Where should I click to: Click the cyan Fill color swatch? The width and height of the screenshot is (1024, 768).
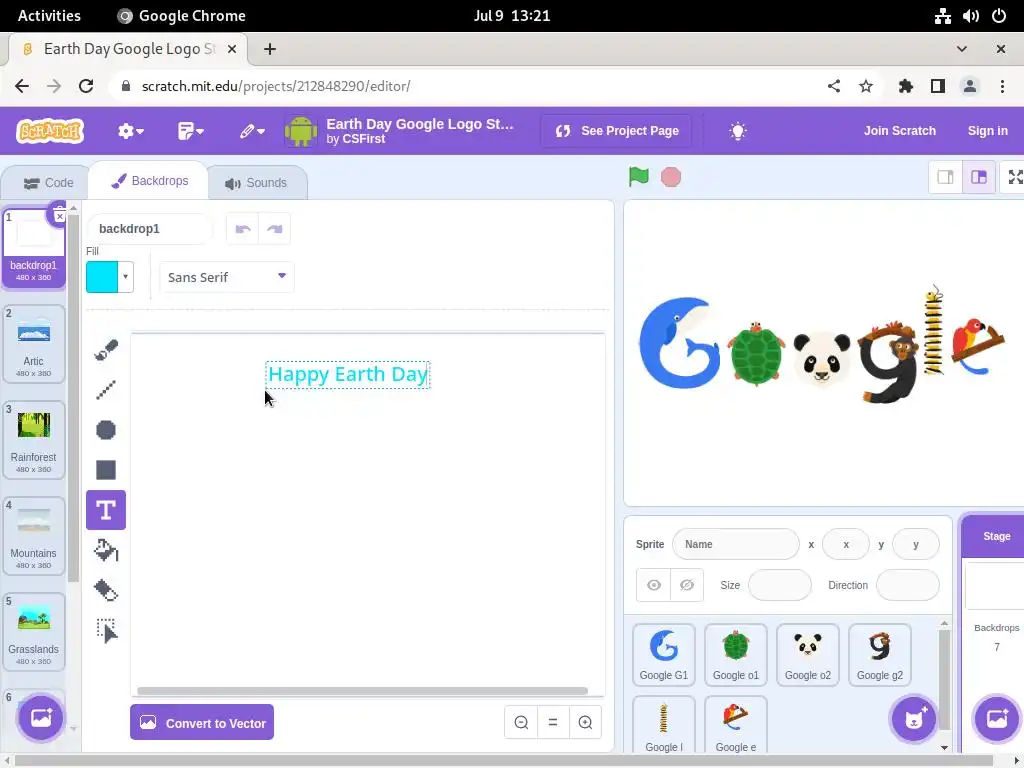(102, 277)
